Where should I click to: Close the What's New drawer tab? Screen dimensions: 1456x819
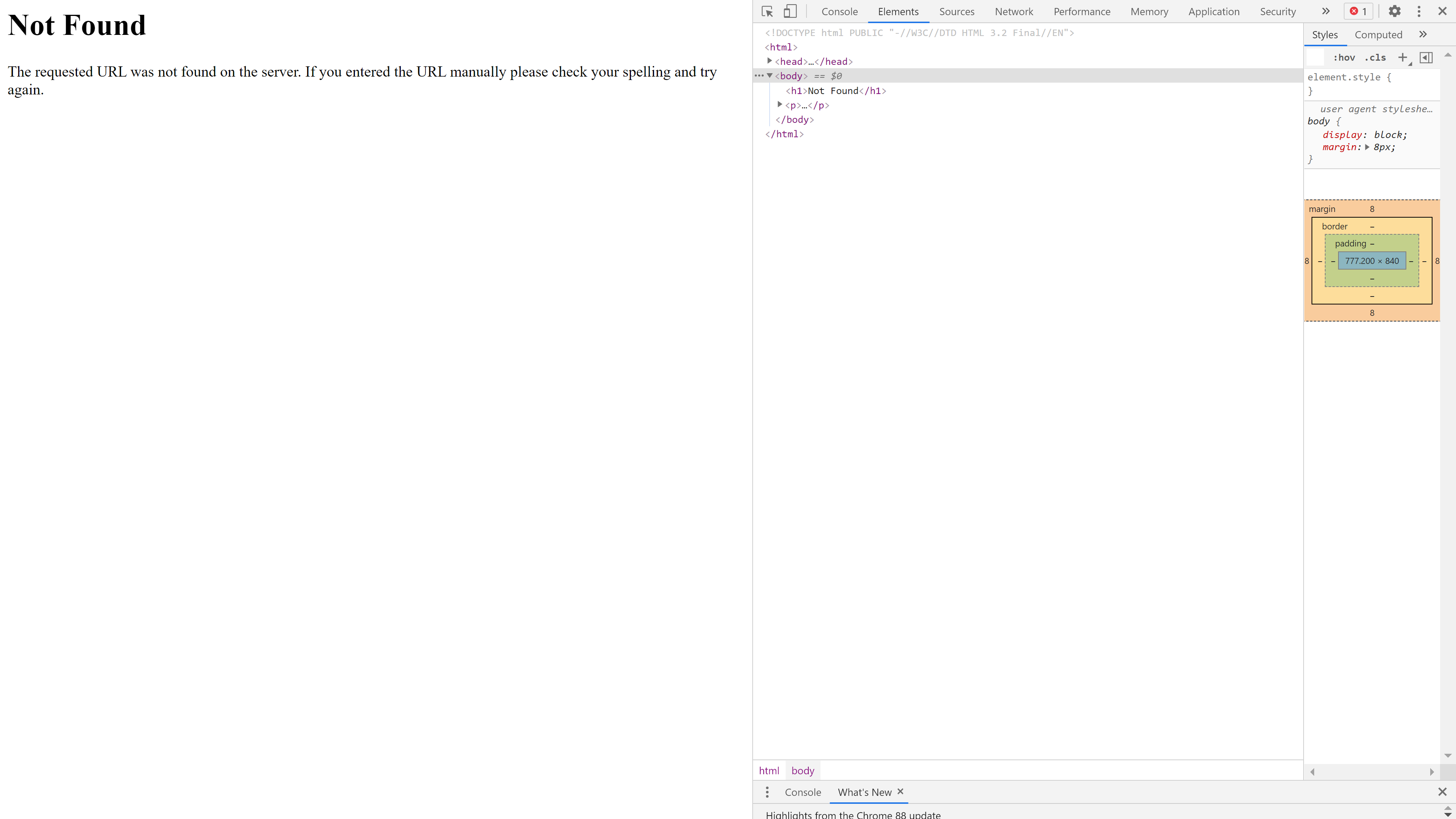tap(901, 791)
